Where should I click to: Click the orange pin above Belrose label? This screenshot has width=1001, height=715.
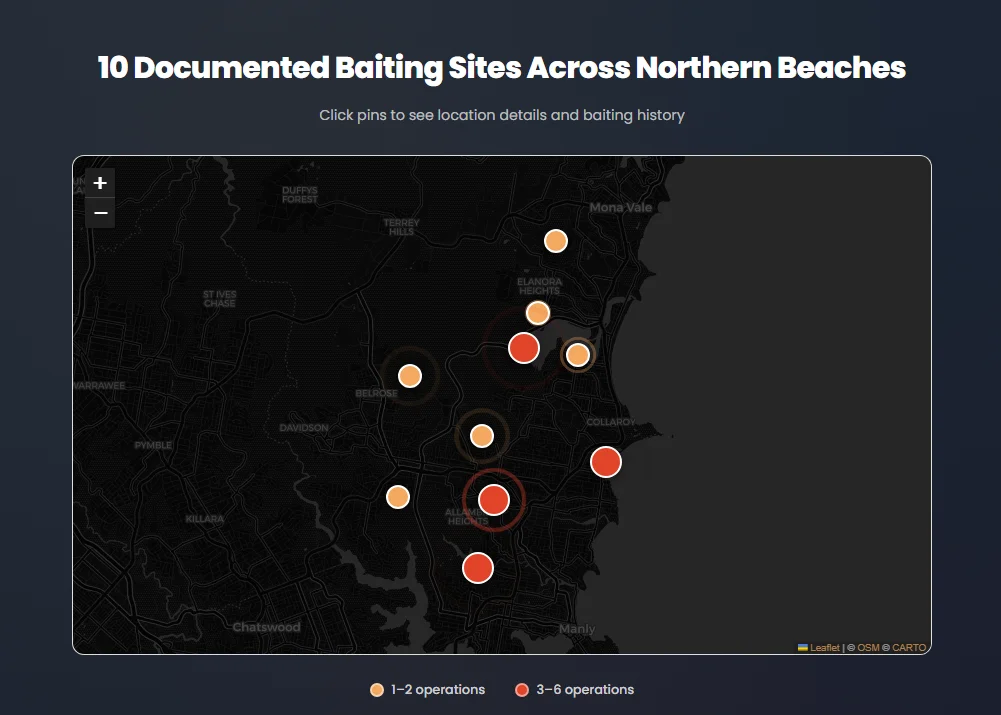coord(410,376)
